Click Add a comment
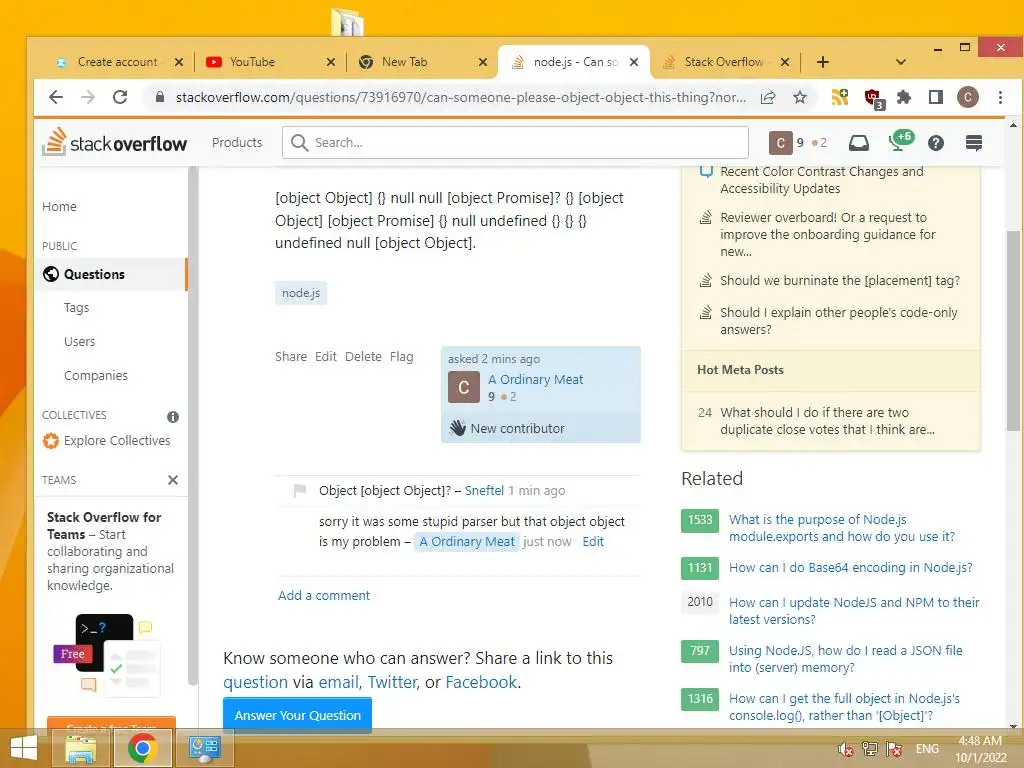This screenshot has height=768, width=1024. [x=324, y=596]
